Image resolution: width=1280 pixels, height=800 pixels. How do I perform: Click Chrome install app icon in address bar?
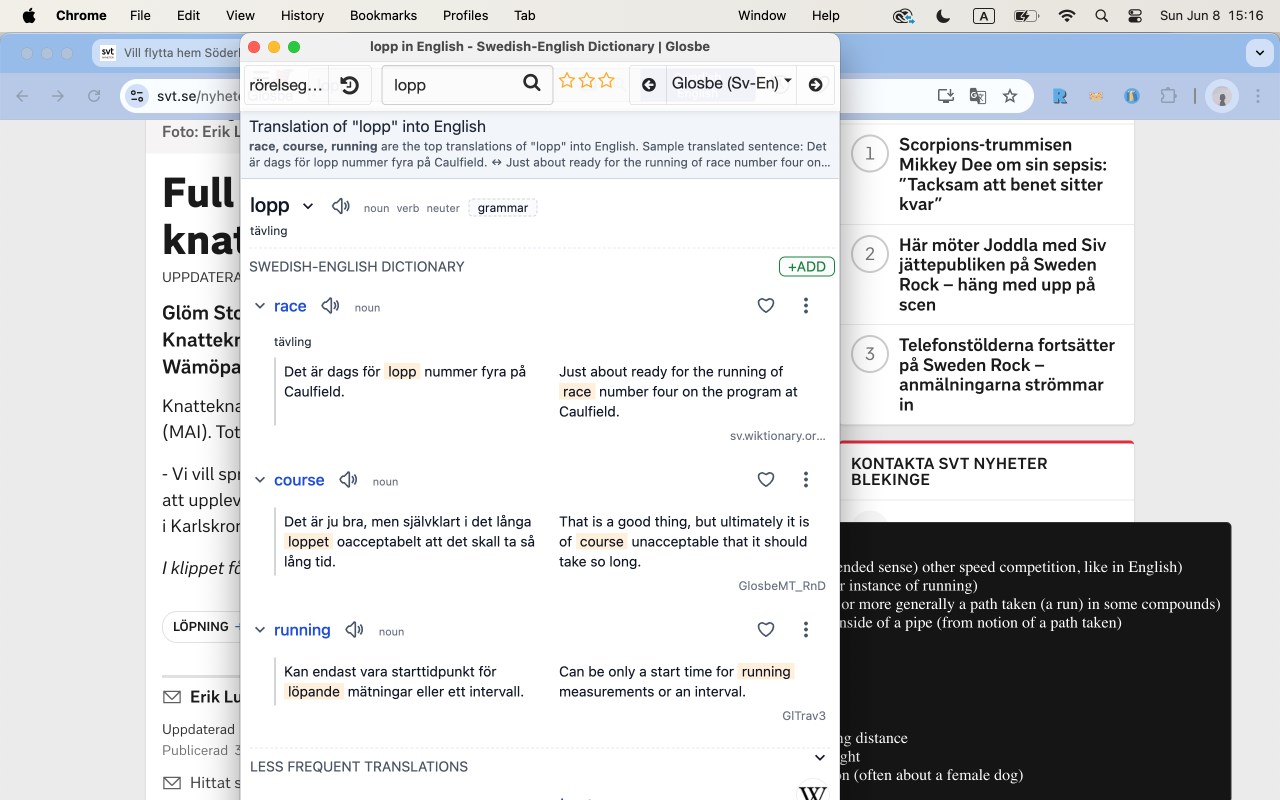point(945,96)
